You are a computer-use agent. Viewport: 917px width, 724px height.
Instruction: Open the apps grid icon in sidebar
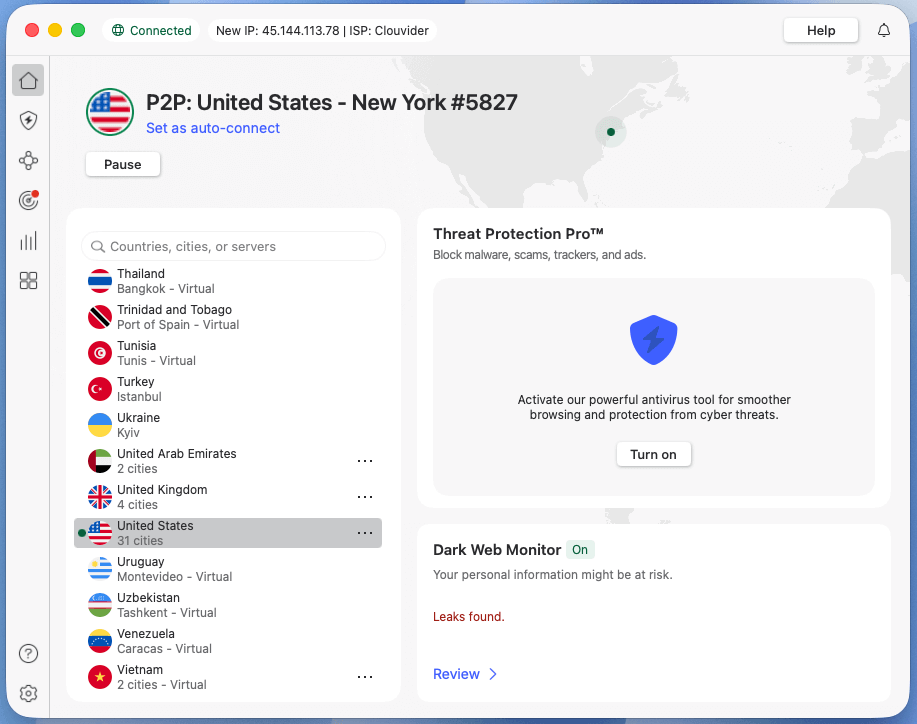[x=28, y=281]
